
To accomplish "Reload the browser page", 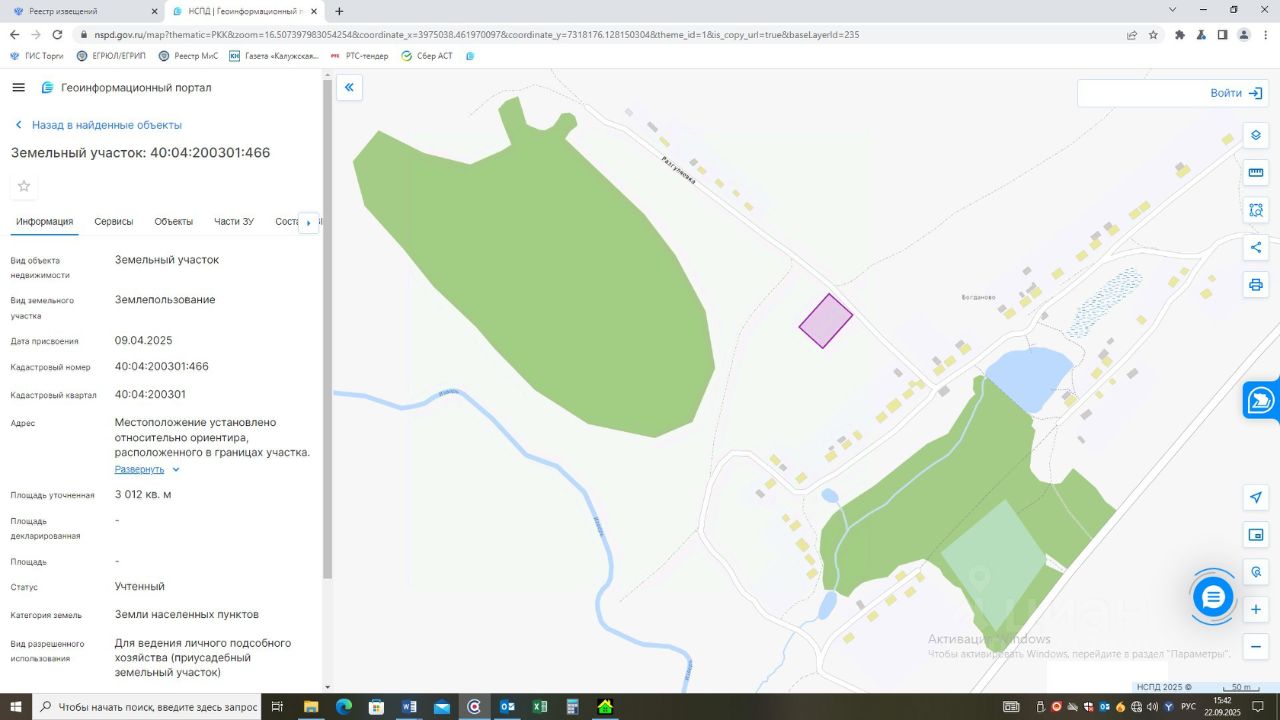I will point(59,34).
